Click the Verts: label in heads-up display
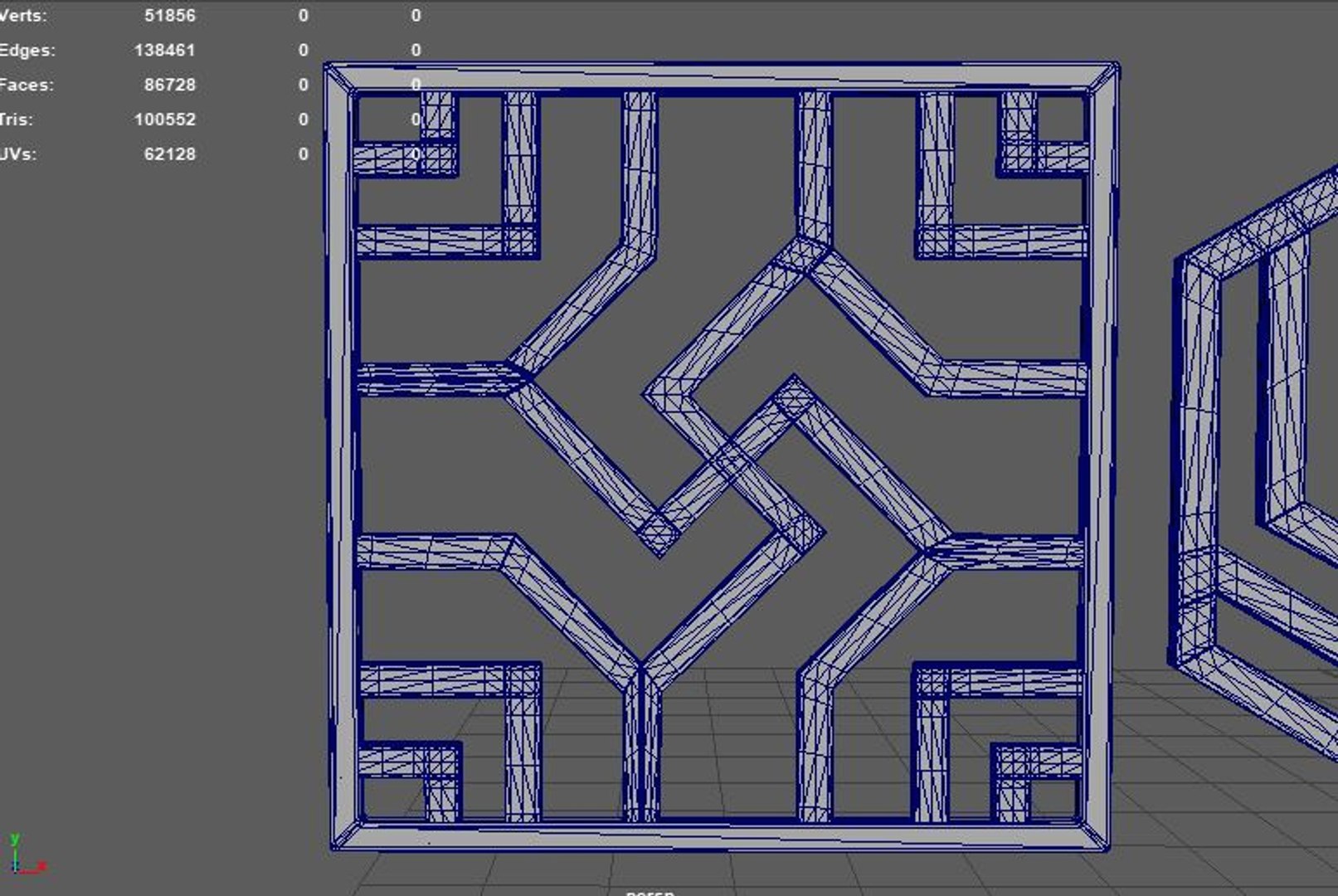The height and width of the screenshot is (896, 1338). coord(23,15)
